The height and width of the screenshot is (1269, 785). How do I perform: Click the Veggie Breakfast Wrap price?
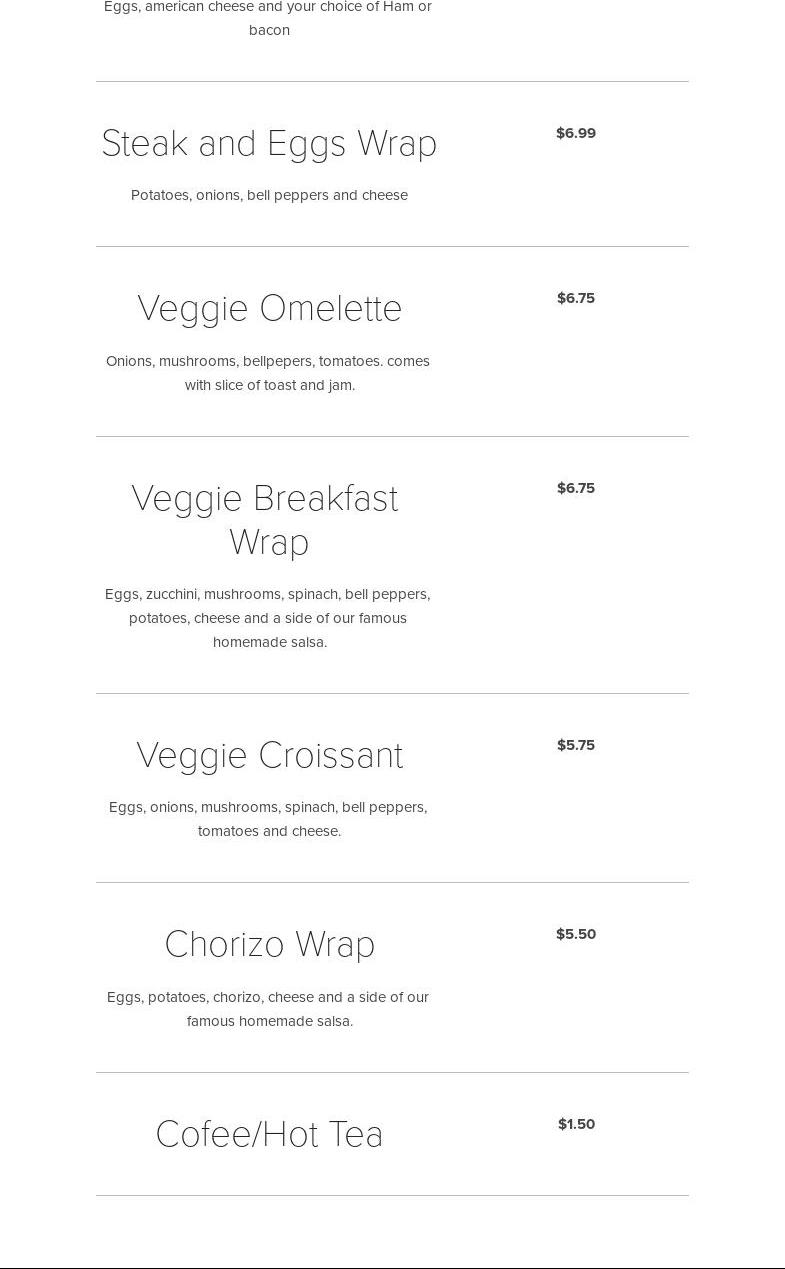click(576, 488)
